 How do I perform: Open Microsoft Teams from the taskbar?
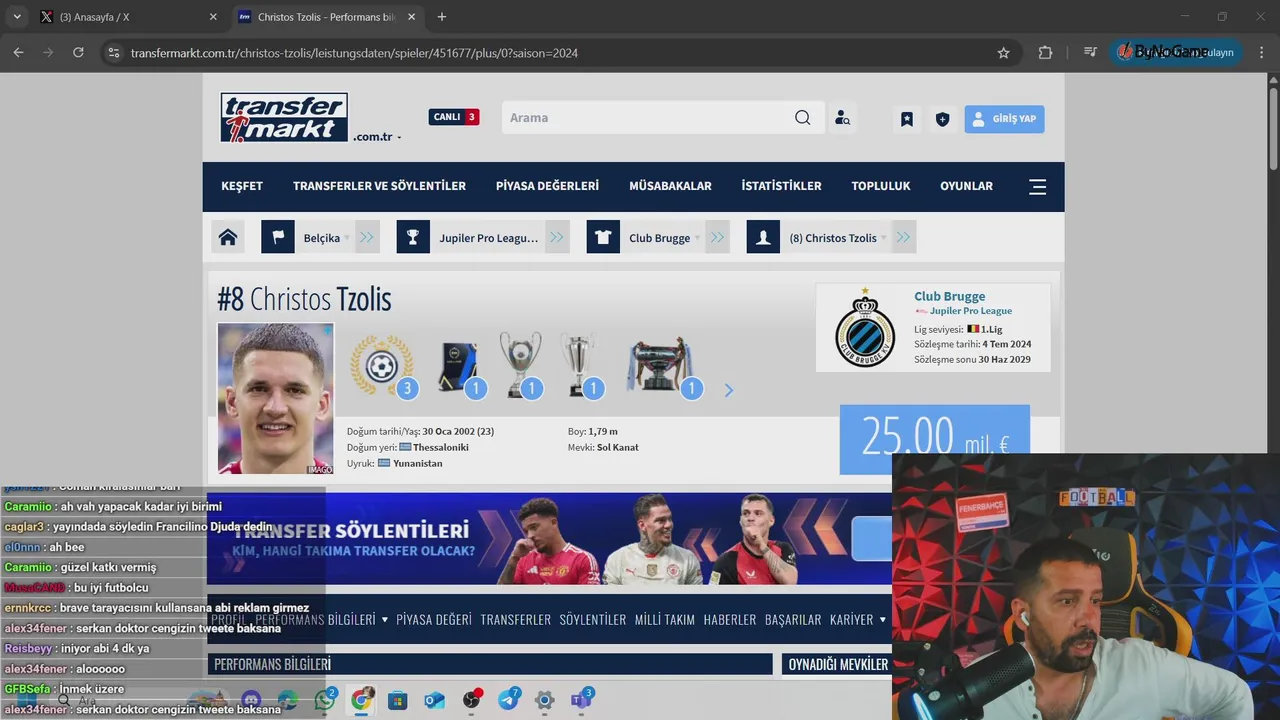tap(581, 700)
